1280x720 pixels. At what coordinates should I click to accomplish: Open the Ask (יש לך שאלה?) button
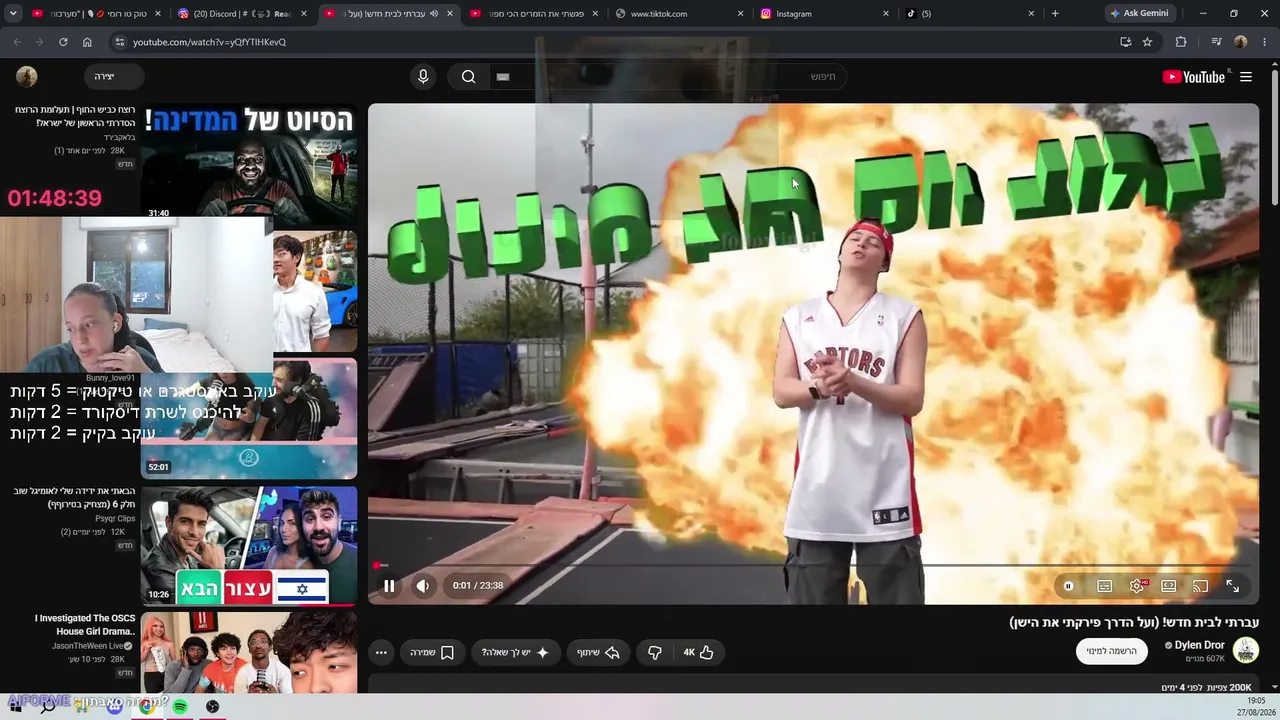[x=516, y=652]
